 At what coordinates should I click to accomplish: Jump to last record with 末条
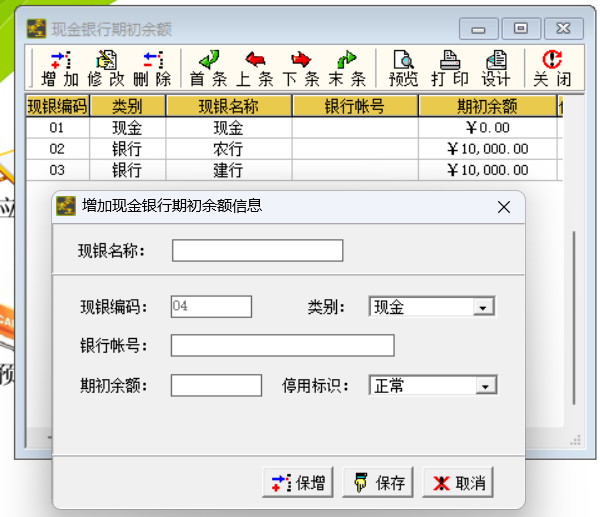coord(347,68)
